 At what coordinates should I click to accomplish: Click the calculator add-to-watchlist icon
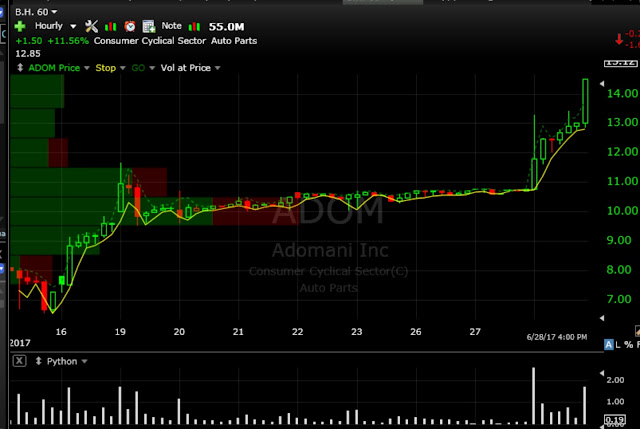pos(149,27)
